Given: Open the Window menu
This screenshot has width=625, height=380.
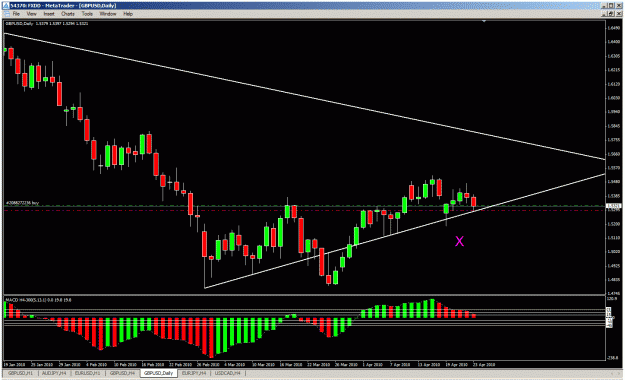Looking at the screenshot, I should point(108,14).
